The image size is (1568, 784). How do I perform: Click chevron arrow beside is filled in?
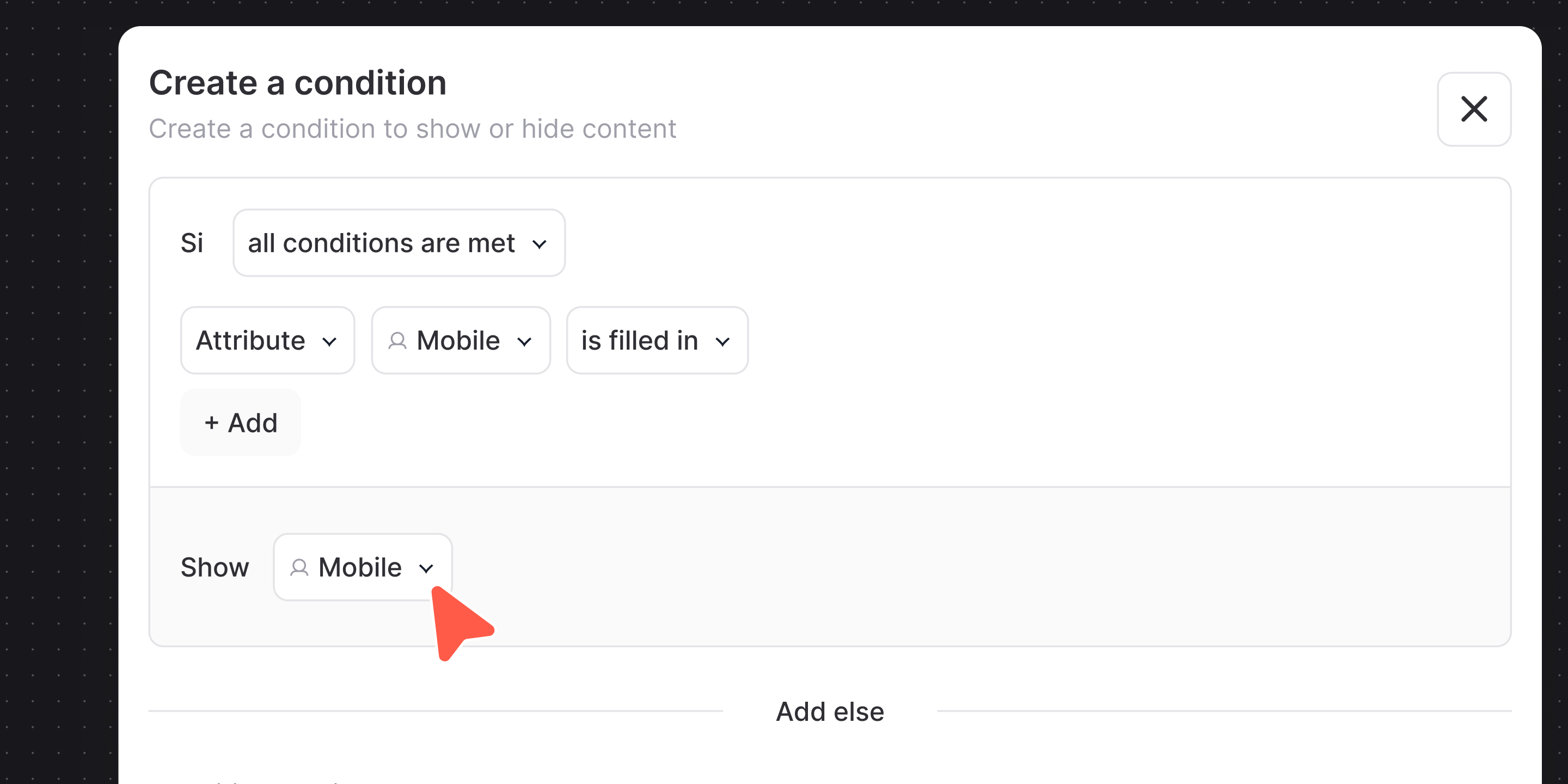point(722,341)
